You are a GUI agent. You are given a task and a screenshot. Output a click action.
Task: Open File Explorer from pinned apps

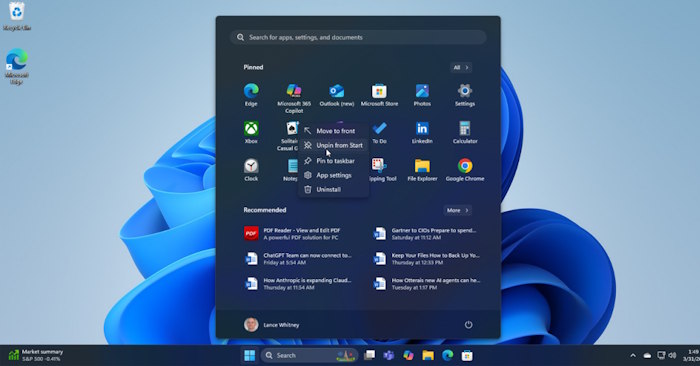[x=422, y=170]
